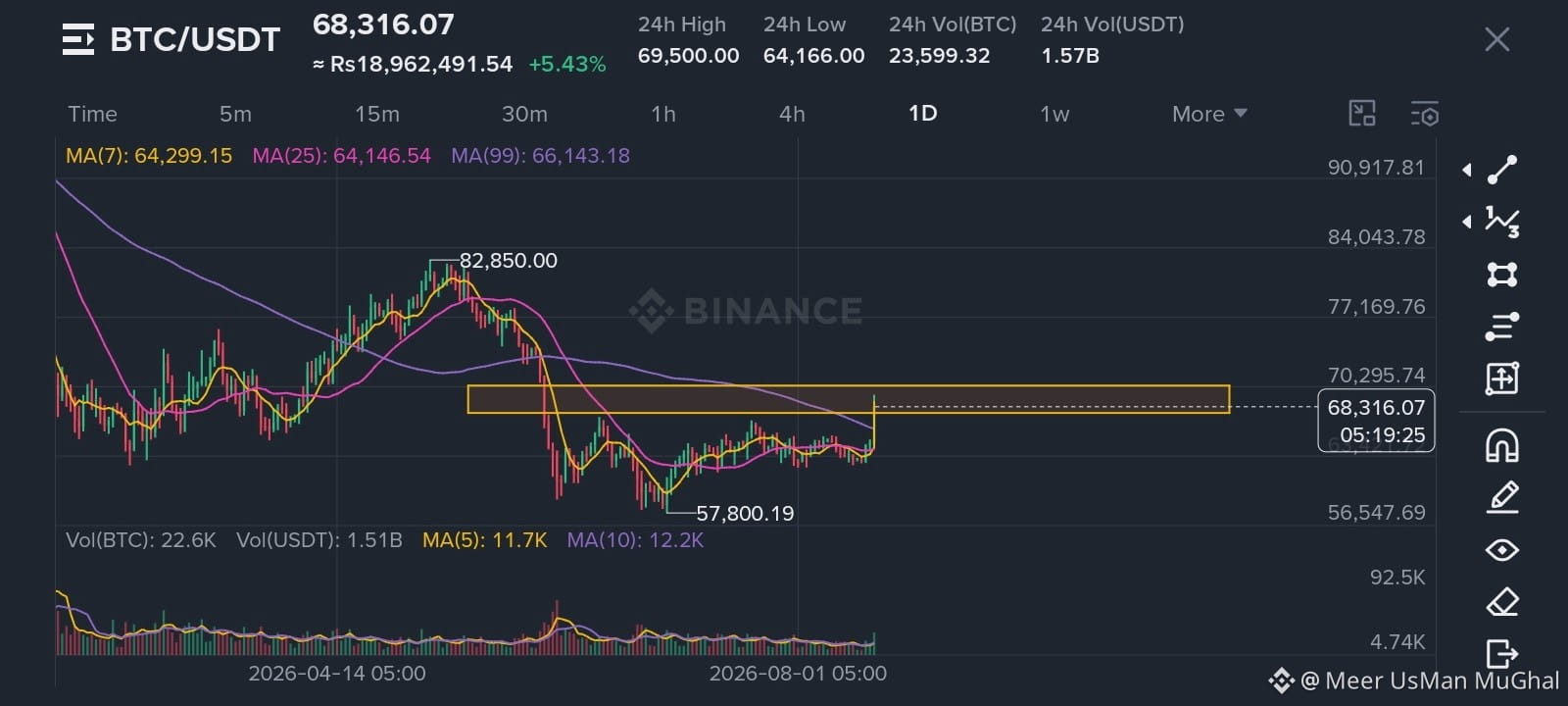Viewport: 1568px width, 706px height.
Task: Click the 82,850.00 high price marker
Action: pyautogui.click(x=508, y=261)
